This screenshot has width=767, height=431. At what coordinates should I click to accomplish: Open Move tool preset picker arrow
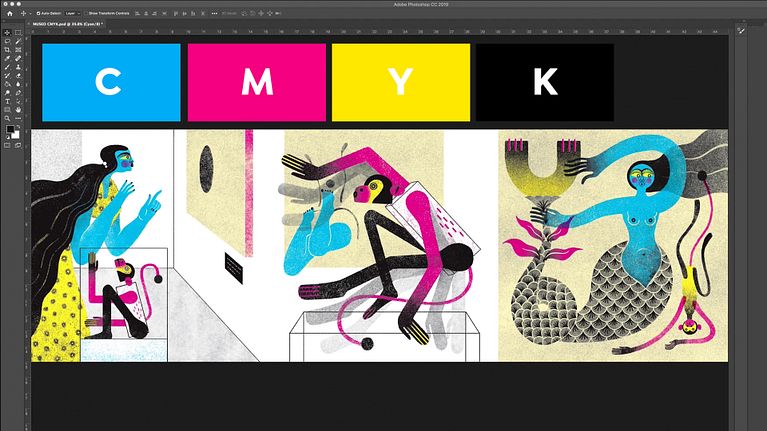tap(27, 13)
